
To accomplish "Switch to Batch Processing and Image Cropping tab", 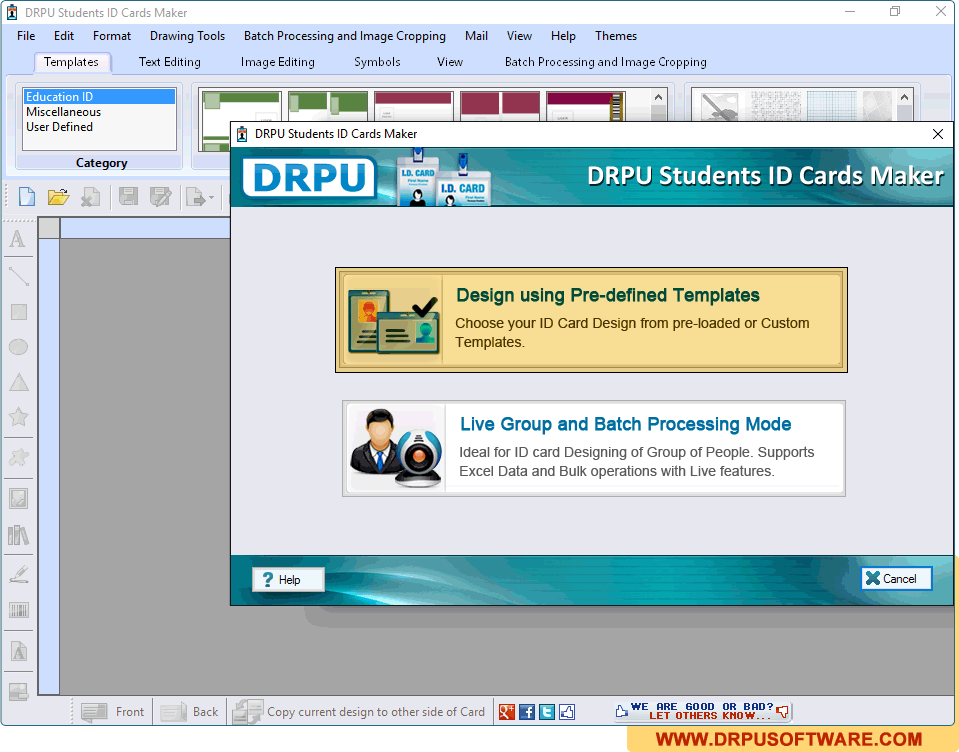I will click(605, 62).
